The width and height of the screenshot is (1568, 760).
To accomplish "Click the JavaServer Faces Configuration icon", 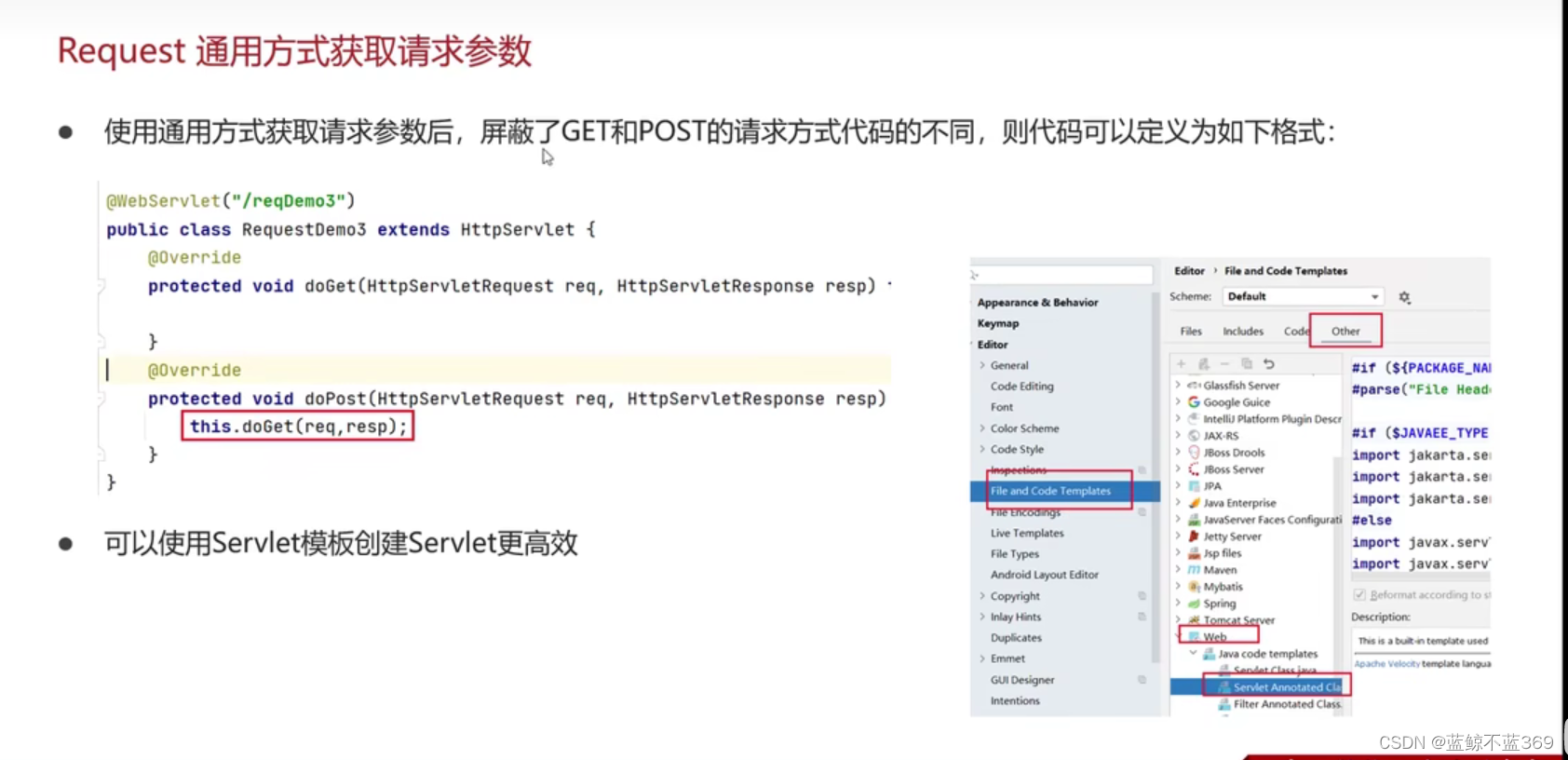I will pos(1194,520).
